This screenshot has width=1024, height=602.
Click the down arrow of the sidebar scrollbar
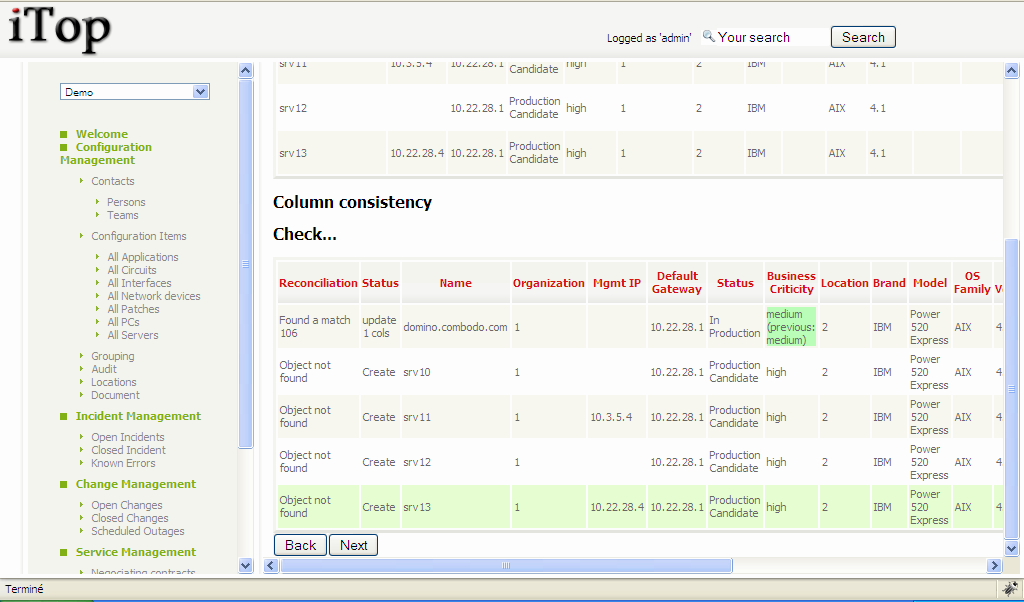(246, 565)
